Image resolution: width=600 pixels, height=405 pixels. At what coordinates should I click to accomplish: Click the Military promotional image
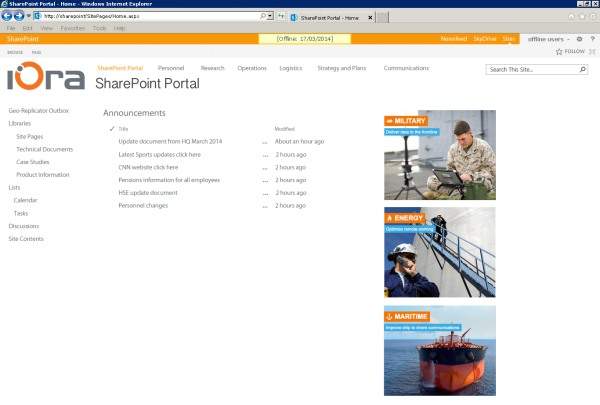click(439, 155)
